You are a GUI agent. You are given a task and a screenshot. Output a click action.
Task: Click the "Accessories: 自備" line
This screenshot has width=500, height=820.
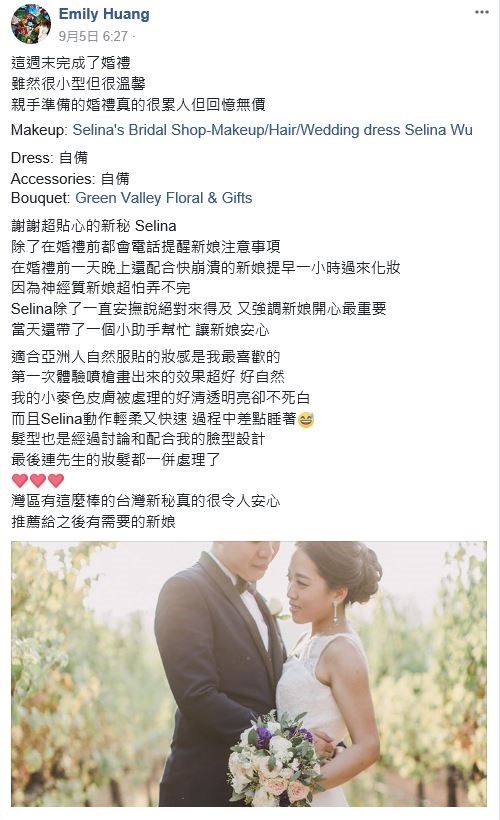click(70, 179)
